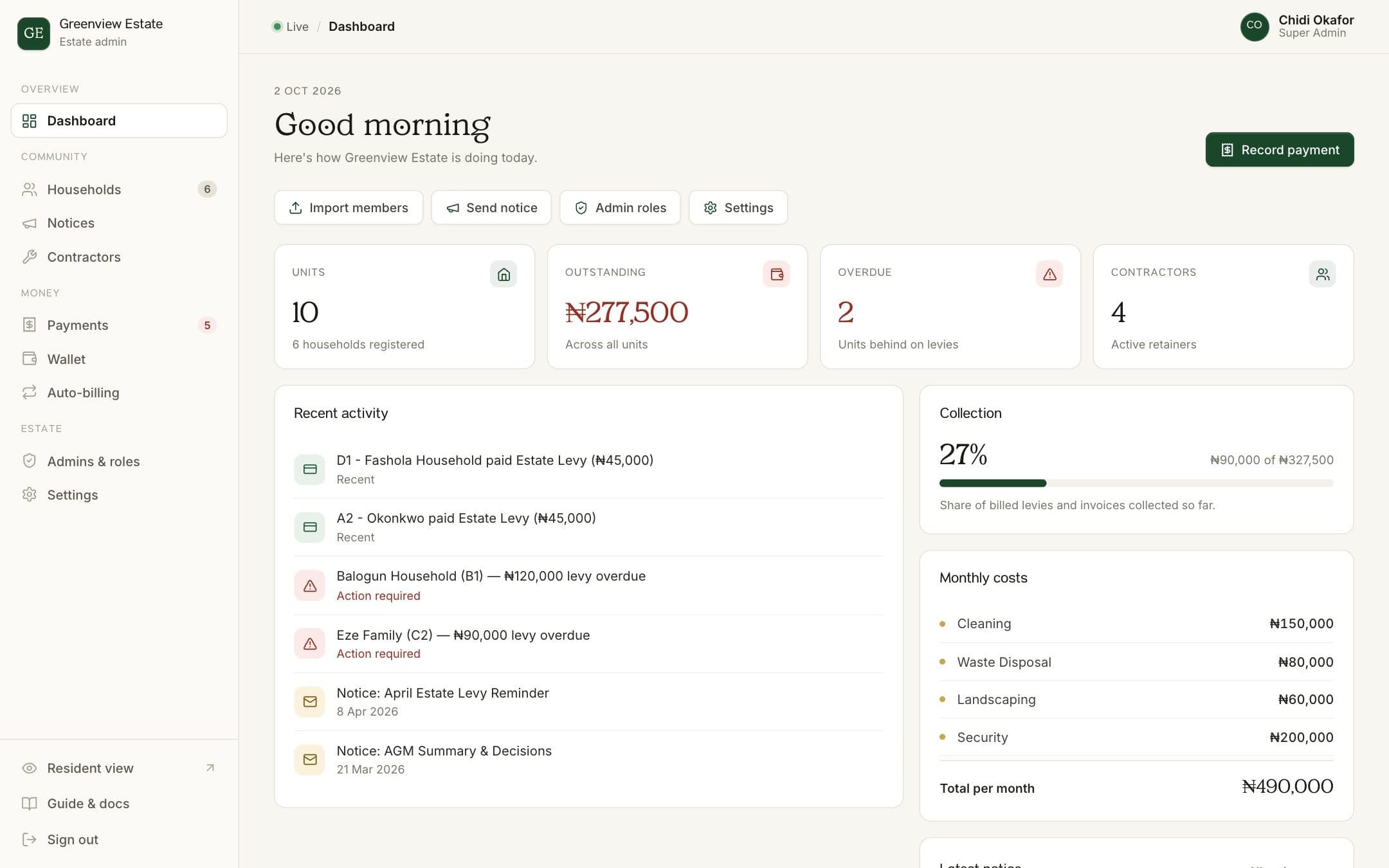This screenshot has height=868, width=1389.
Task: Open Contractors in the sidebar
Action: 119,257
